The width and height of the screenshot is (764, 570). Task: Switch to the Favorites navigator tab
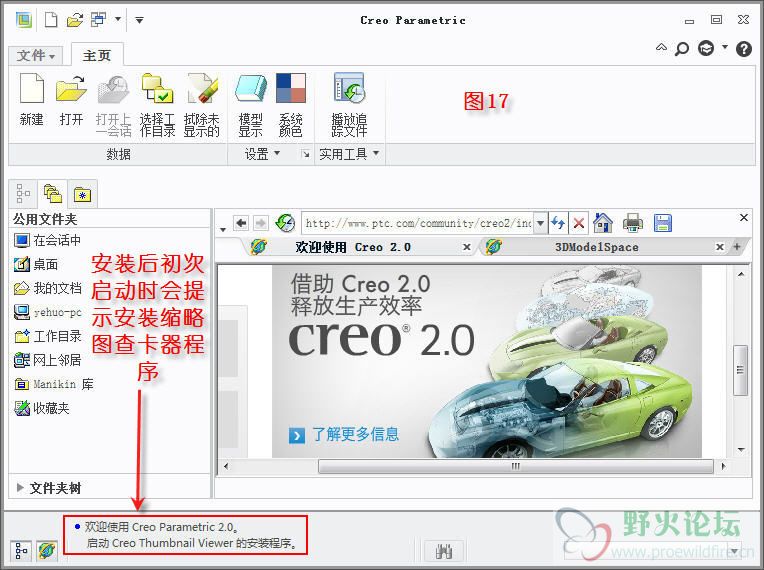[82, 194]
